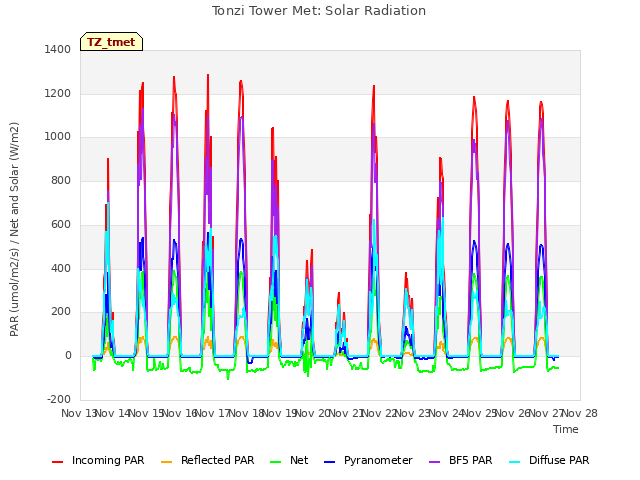Click the 800 y-axis tick value
640x480 pixels.
(x=61, y=181)
